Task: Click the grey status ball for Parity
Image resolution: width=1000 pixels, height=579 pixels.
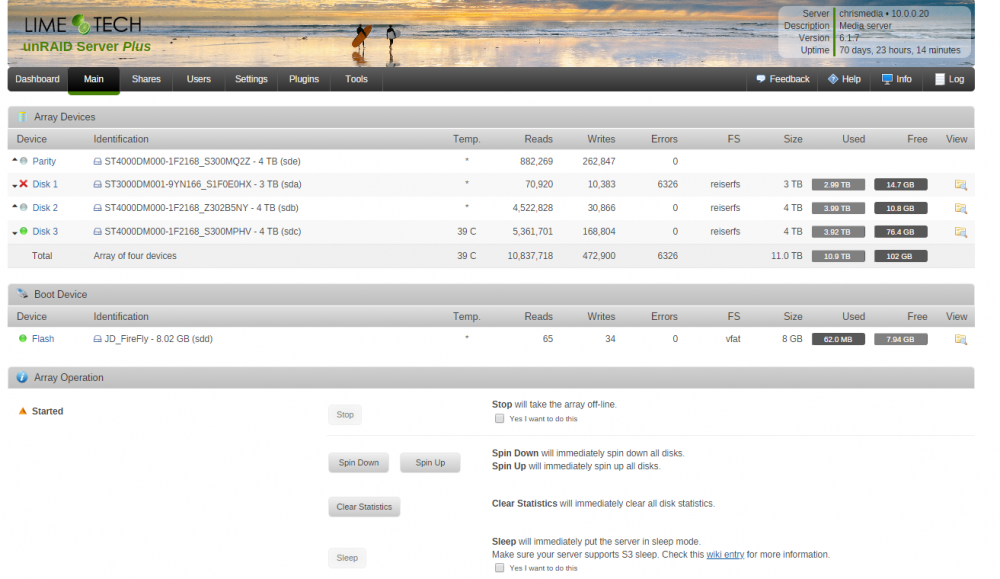Action: 24,161
